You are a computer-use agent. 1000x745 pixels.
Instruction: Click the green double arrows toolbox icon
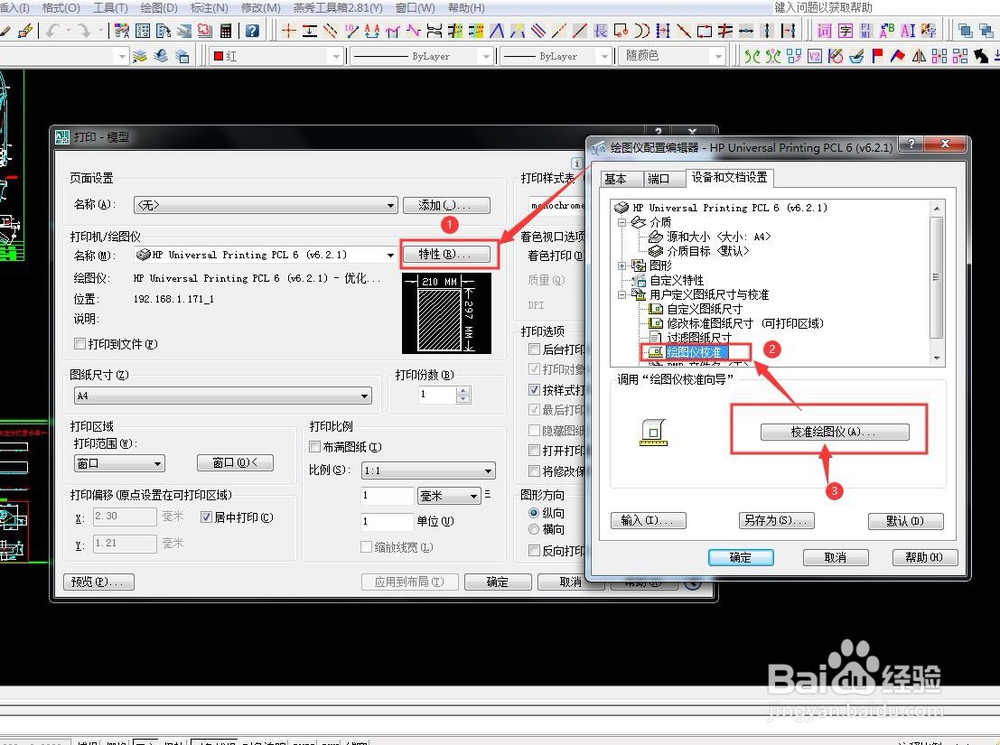click(753, 56)
